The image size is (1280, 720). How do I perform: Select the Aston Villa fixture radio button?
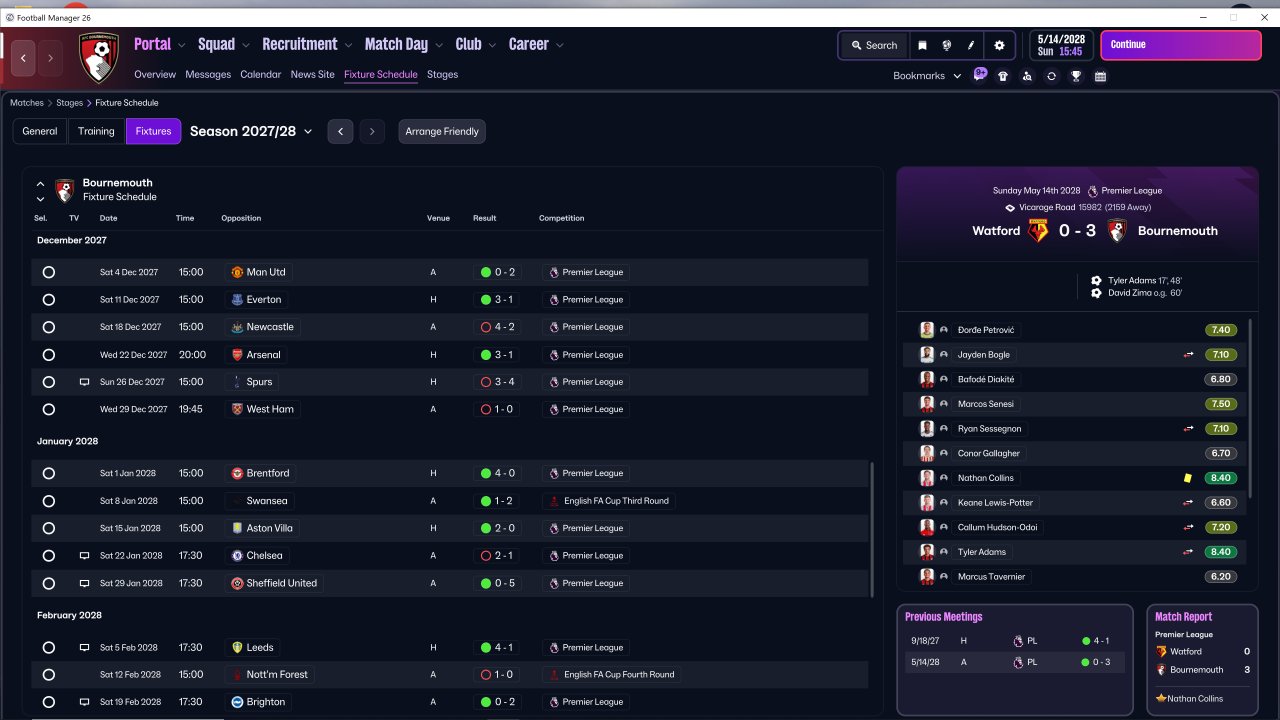click(49, 528)
